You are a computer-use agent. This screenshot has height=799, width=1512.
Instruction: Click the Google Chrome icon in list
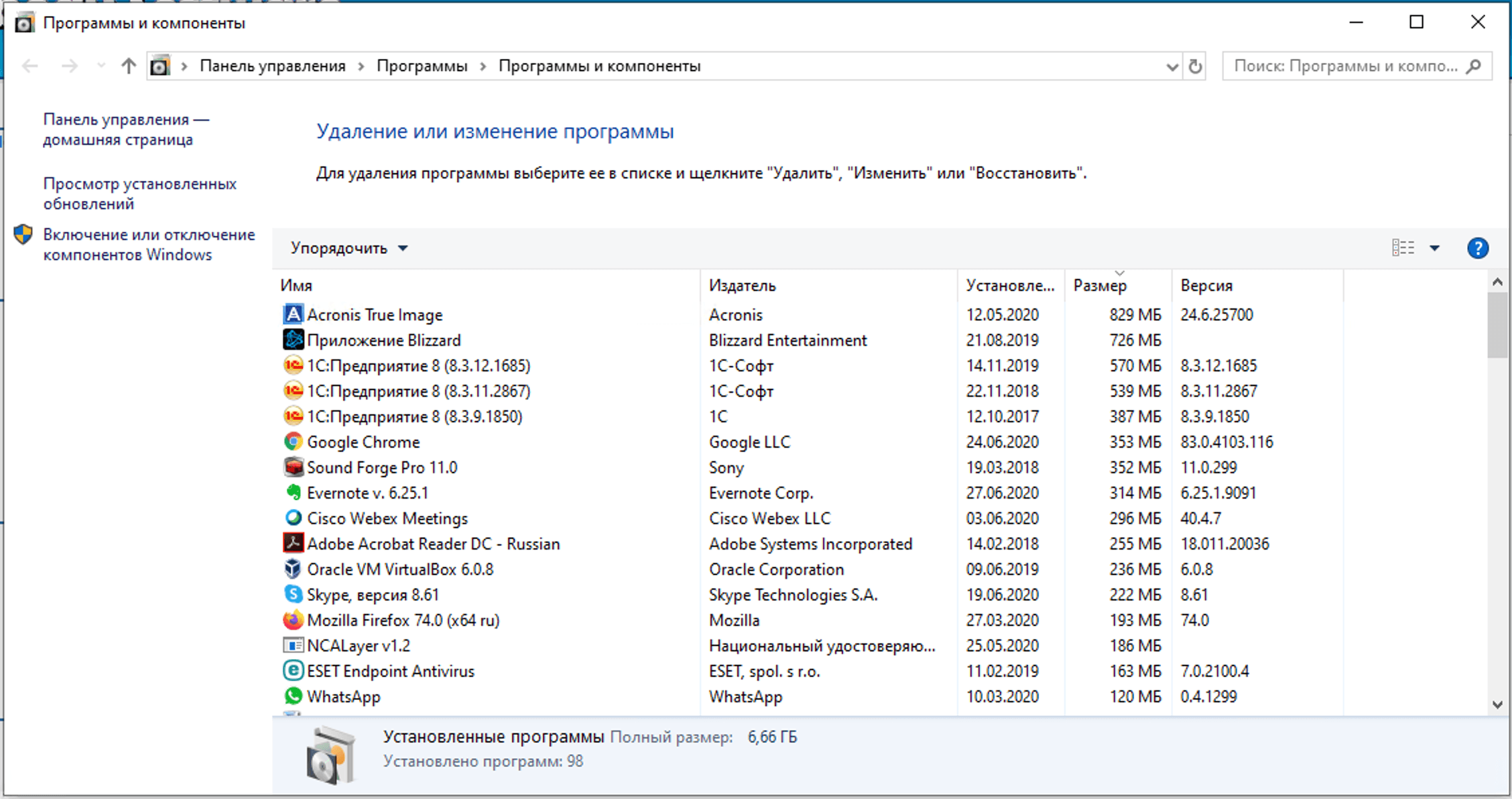click(293, 442)
